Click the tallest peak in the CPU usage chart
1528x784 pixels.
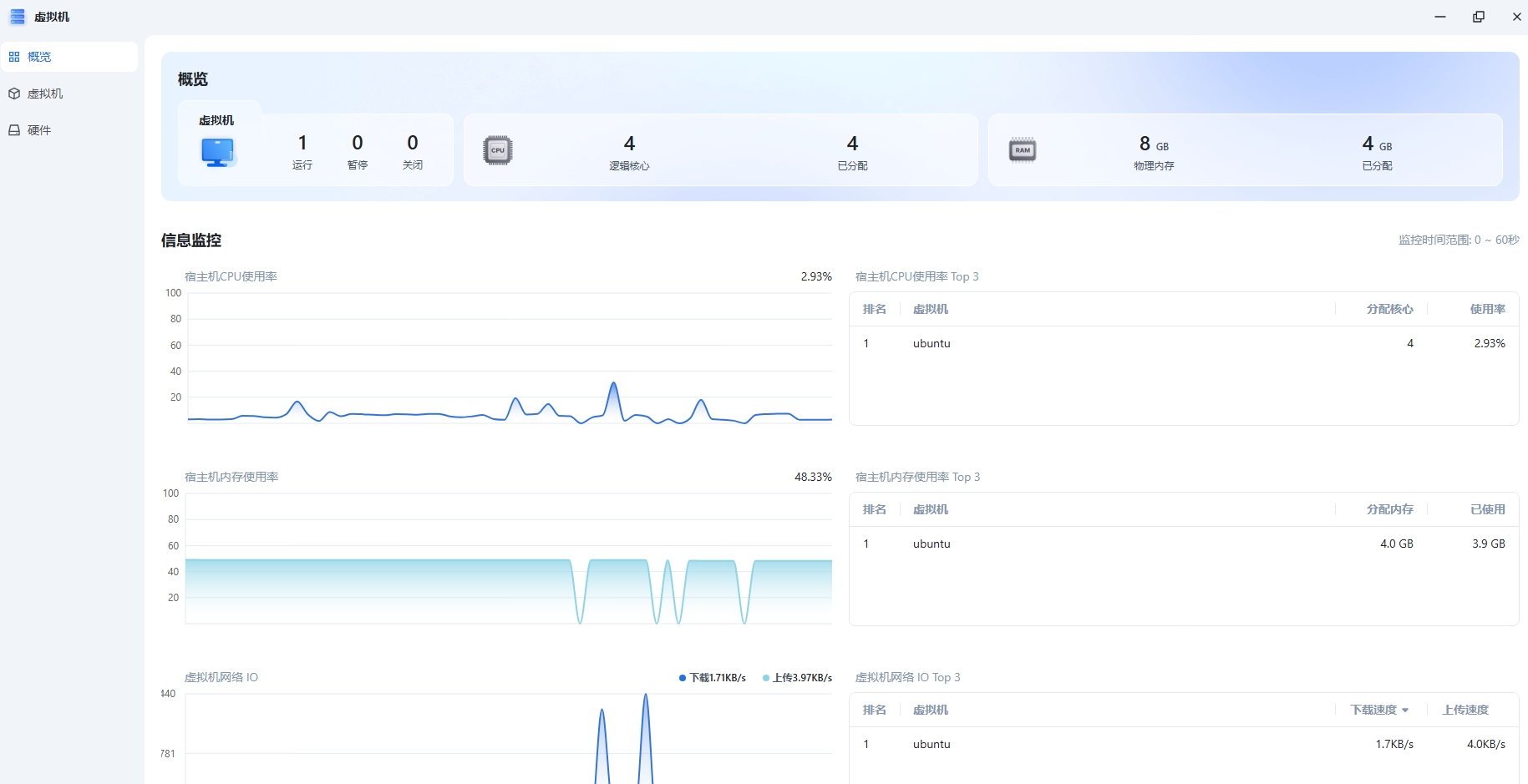[x=614, y=384]
